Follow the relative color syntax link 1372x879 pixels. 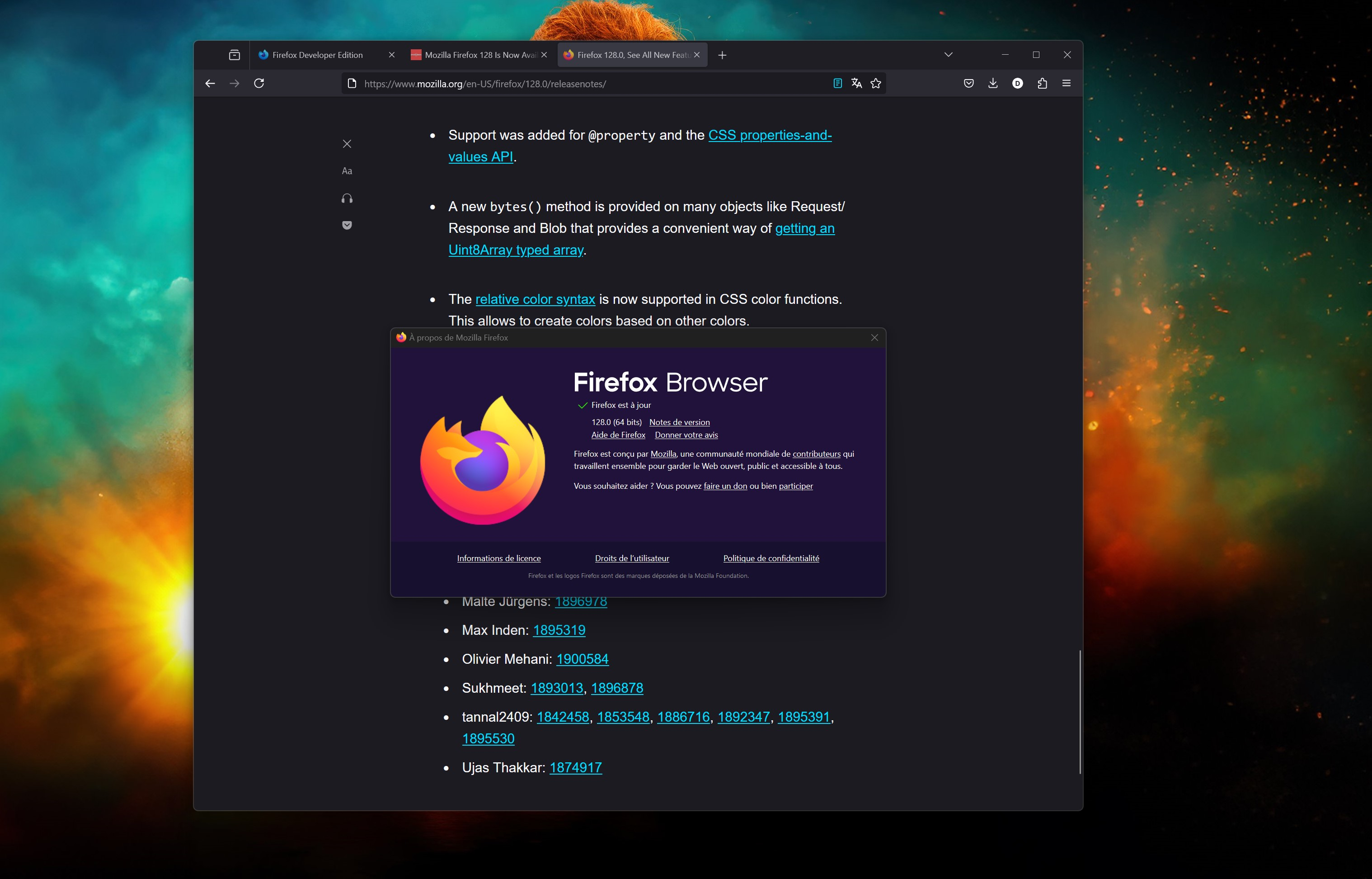pyautogui.click(x=535, y=298)
